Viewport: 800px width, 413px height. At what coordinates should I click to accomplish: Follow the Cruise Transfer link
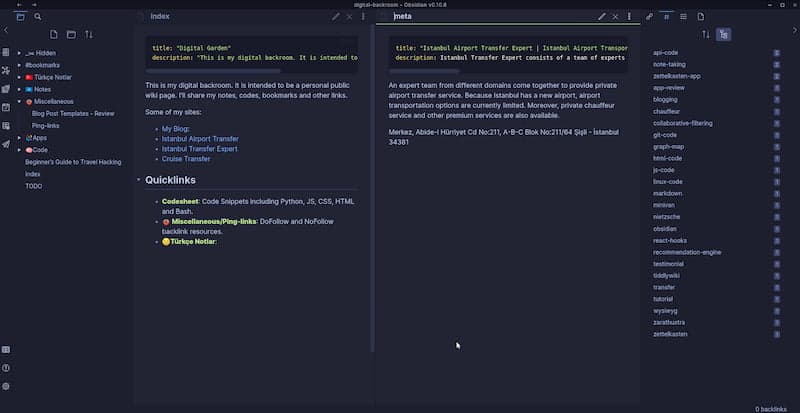(186, 159)
